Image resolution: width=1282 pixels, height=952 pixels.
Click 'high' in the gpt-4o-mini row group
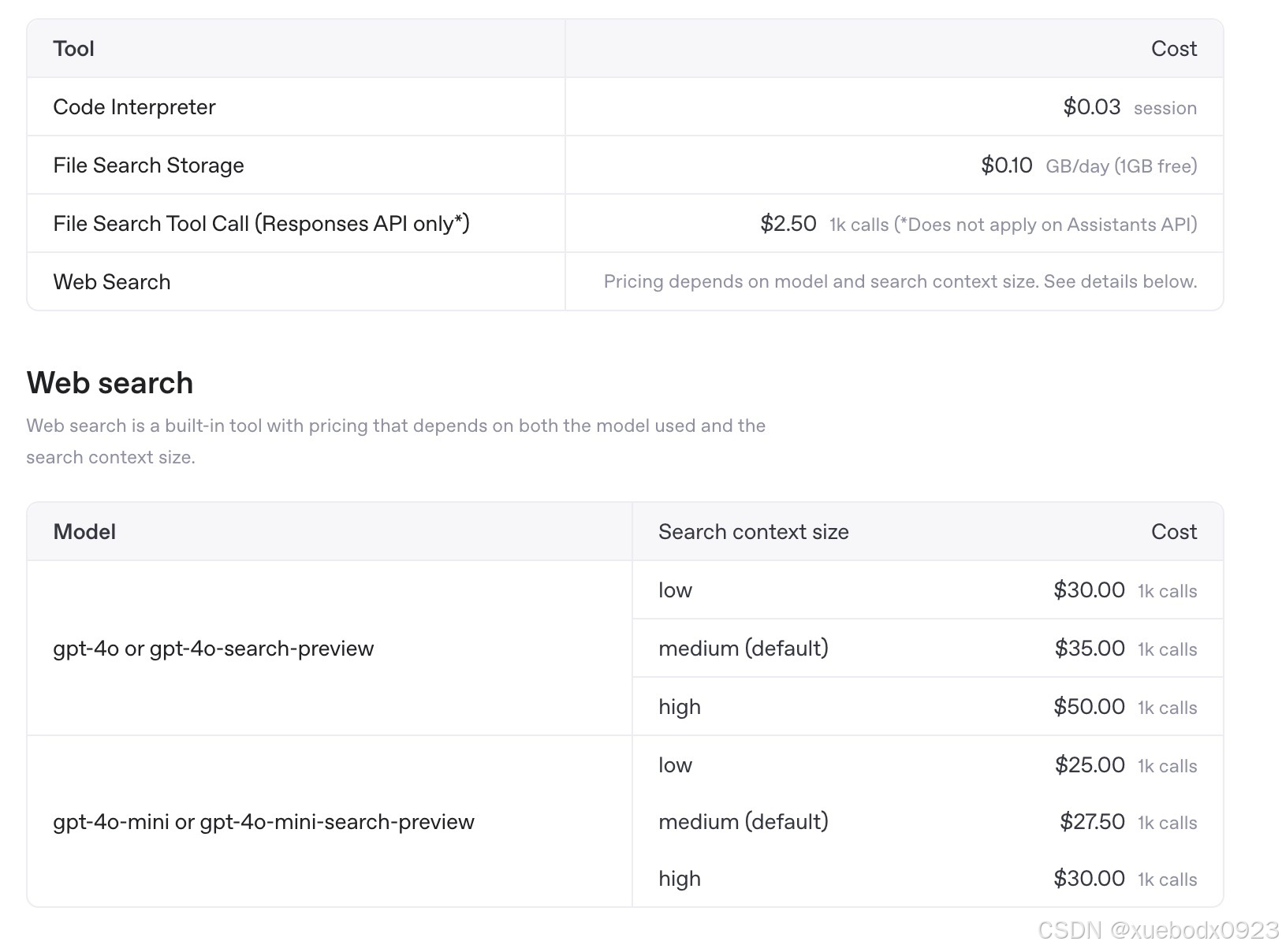(x=680, y=879)
